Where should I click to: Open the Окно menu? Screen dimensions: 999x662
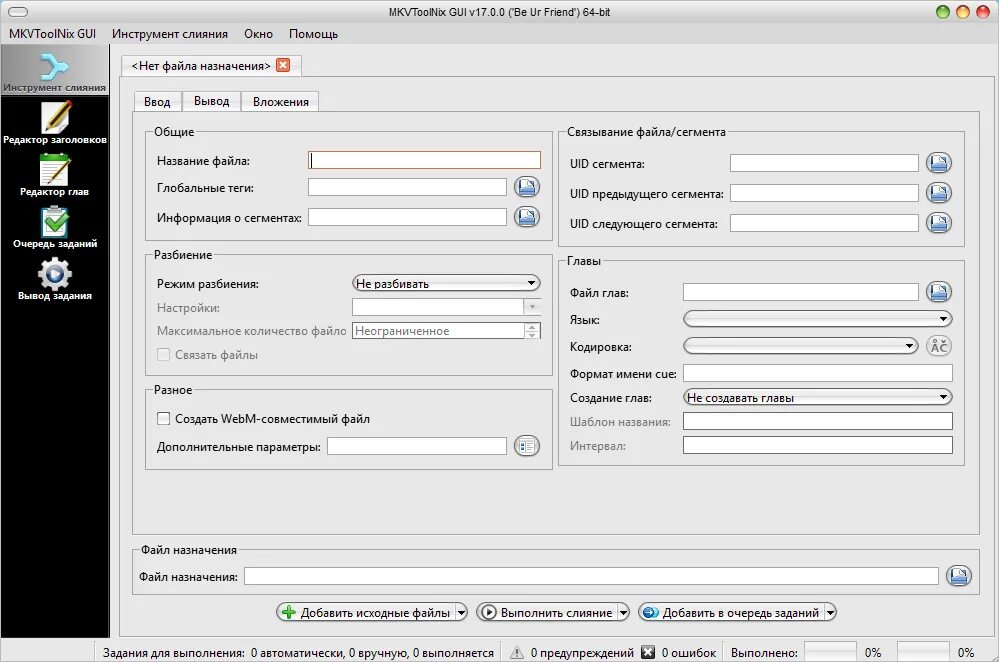[258, 34]
